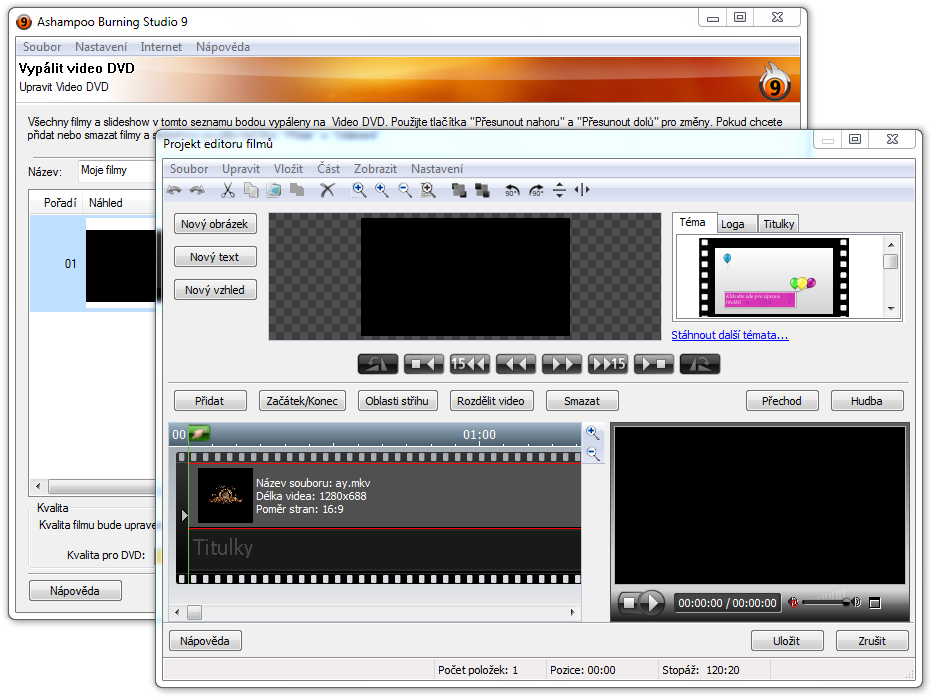Click the back 15 seconds button

(x=470, y=364)
